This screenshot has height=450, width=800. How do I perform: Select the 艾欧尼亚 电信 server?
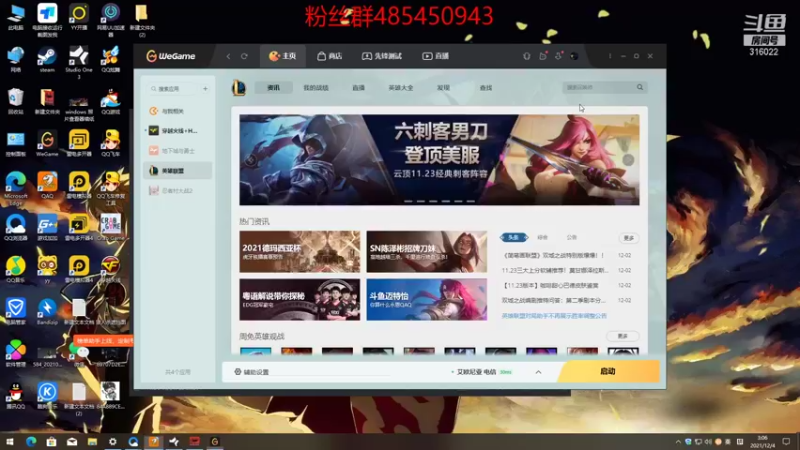[481, 372]
